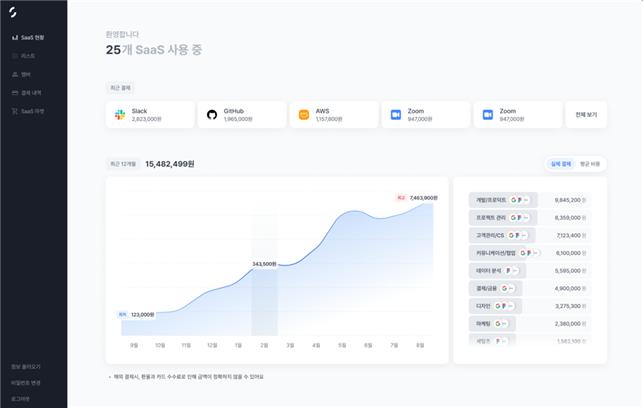The width and height of the screenshot is (643, 408).
Task: Switch to 실제 결제 view toggle
Action: point(560,164)
